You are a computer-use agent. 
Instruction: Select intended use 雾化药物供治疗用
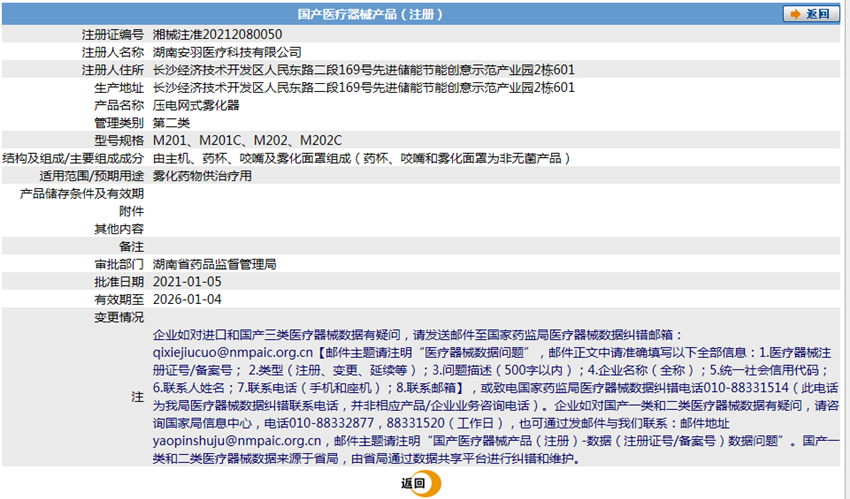(x=202, y=176)
